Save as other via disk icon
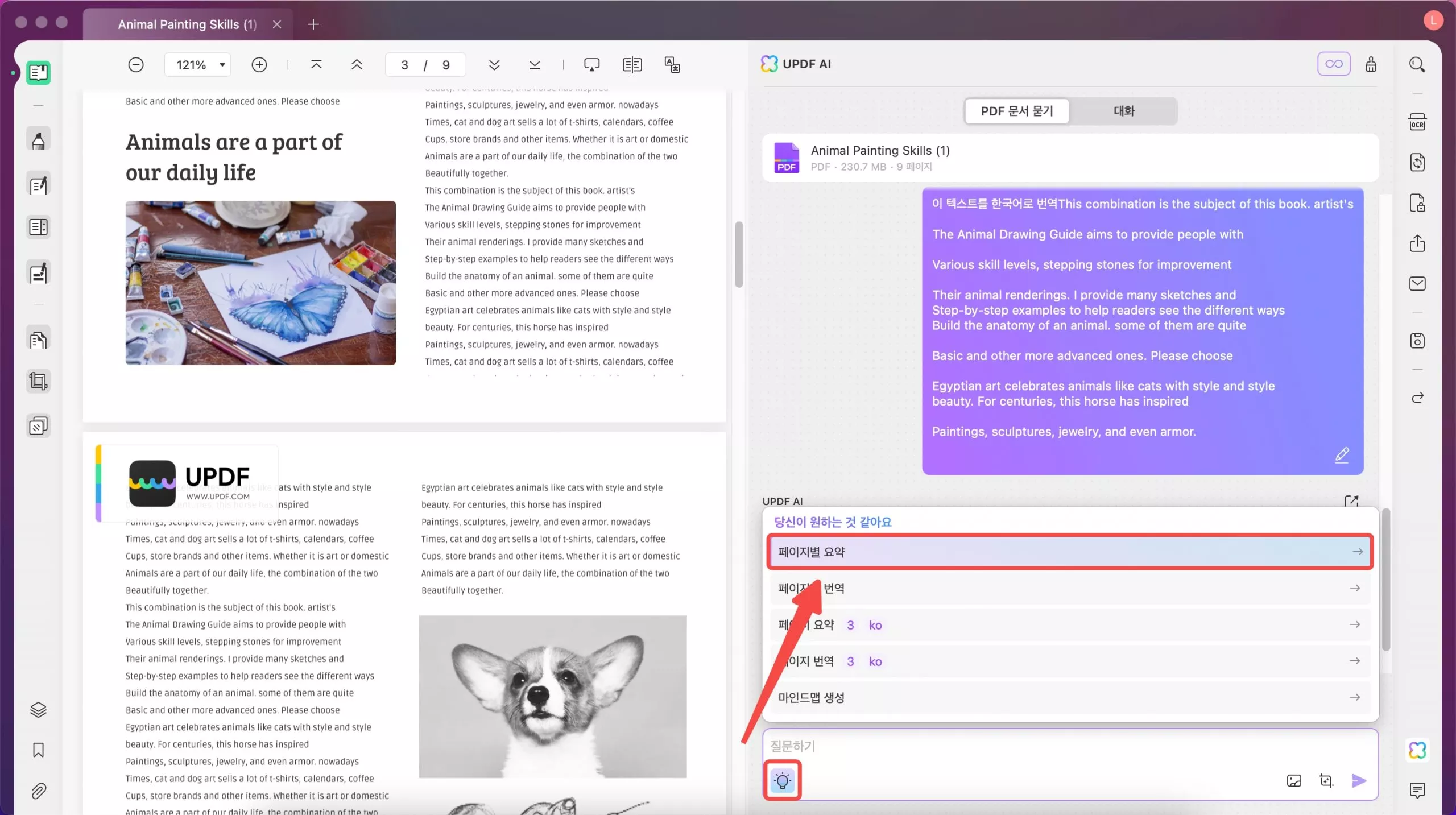Screen dimensions: 1456x815 point(1417,341)
